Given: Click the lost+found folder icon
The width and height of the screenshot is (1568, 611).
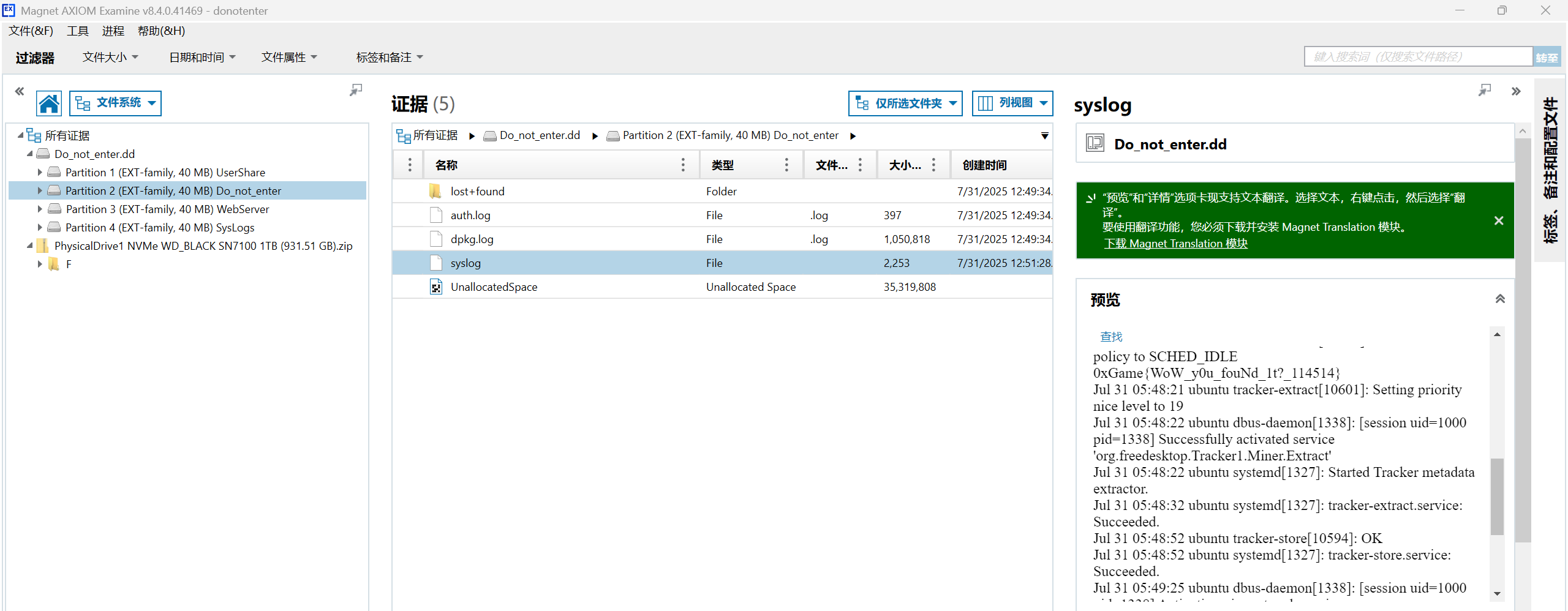Looking at the screenshot, I should [435, 191].
